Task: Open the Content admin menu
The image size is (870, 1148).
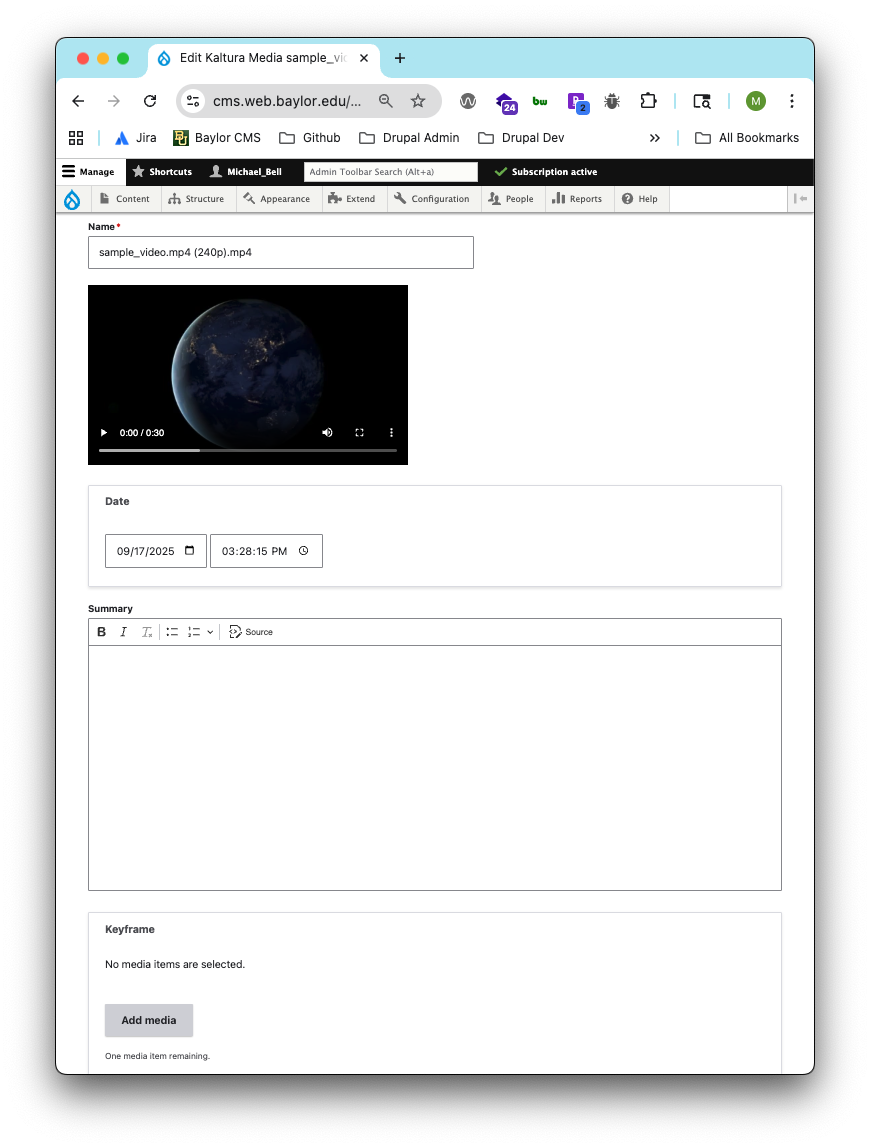Action: click(x=124, y=198)
